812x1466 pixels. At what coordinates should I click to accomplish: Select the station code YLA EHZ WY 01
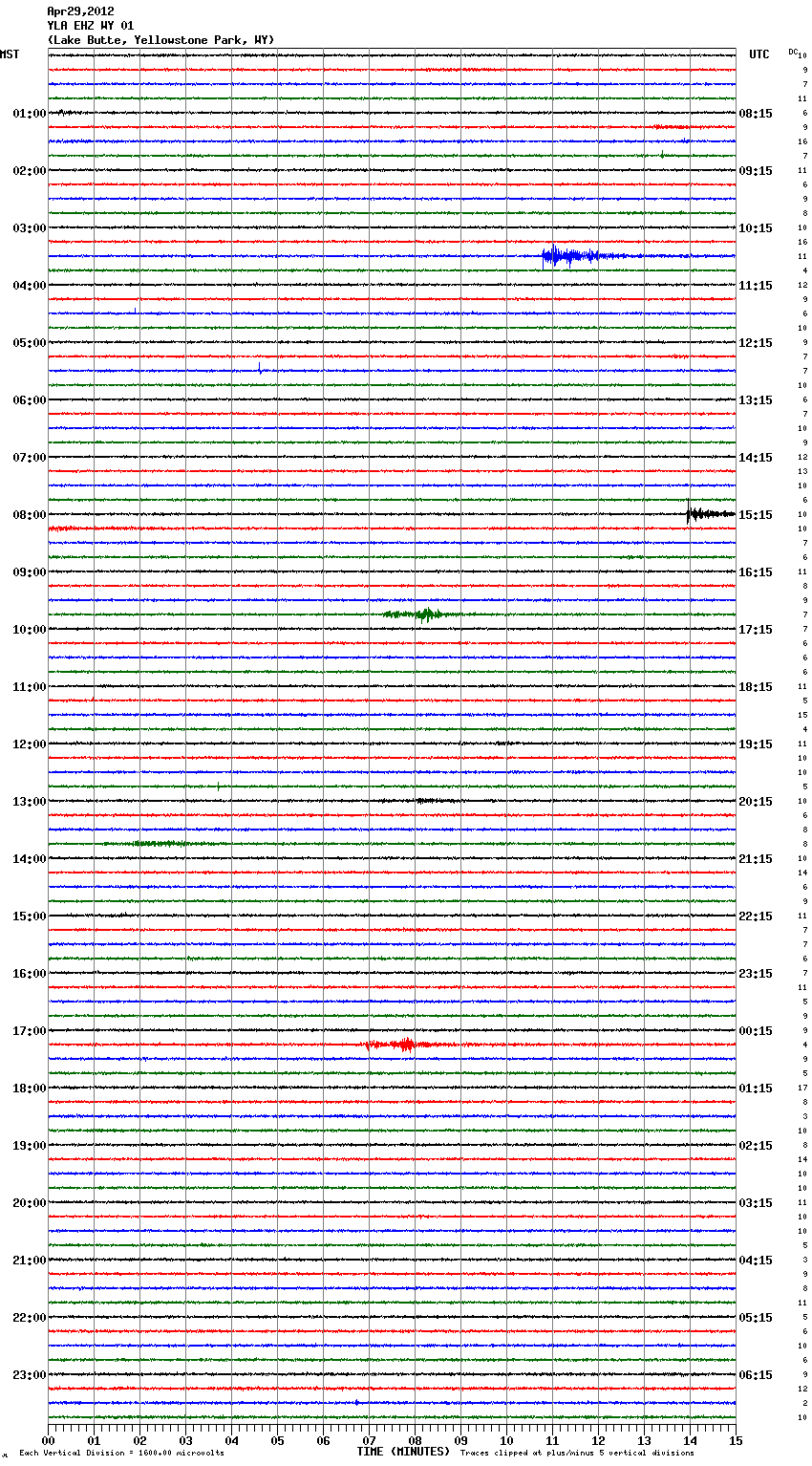coord(90,26)
